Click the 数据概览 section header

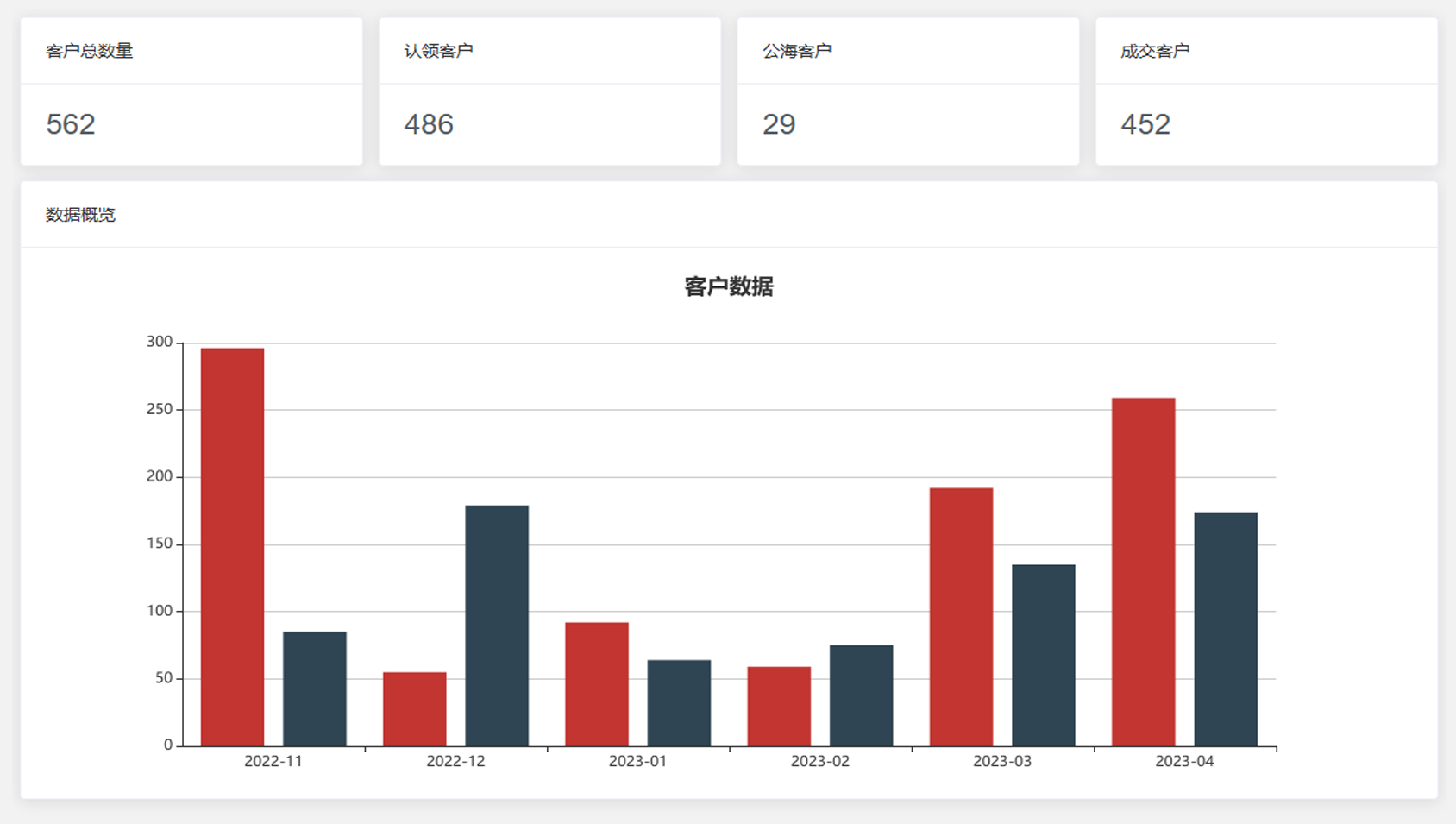pos(80,215)
